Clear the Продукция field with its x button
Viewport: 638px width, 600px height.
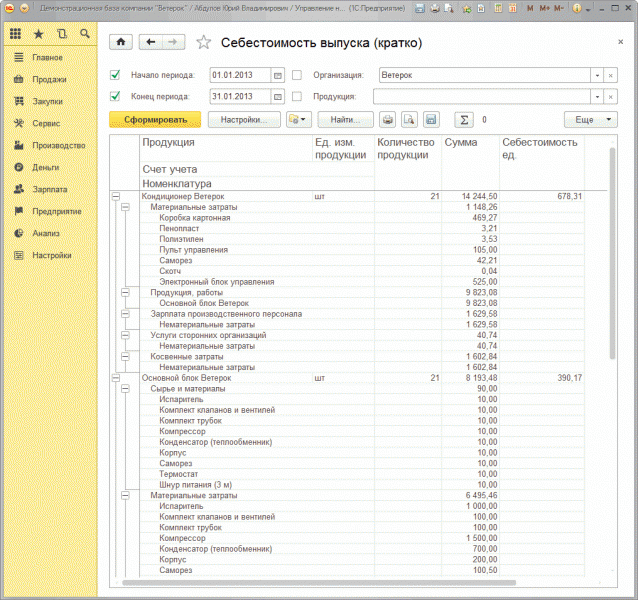[611, 97]
